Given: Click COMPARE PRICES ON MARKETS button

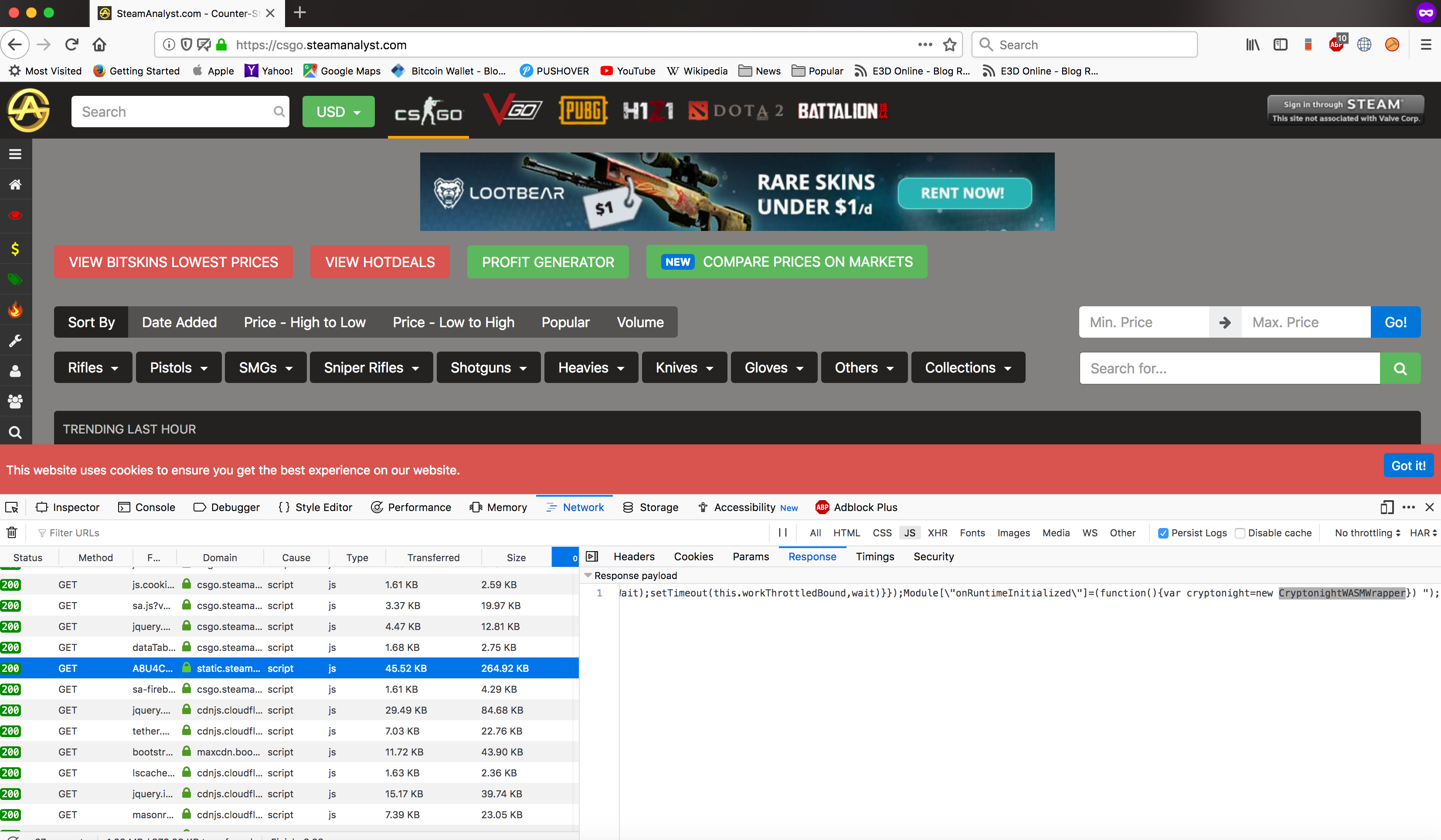Looking at the screenshot, I should 786,262.
